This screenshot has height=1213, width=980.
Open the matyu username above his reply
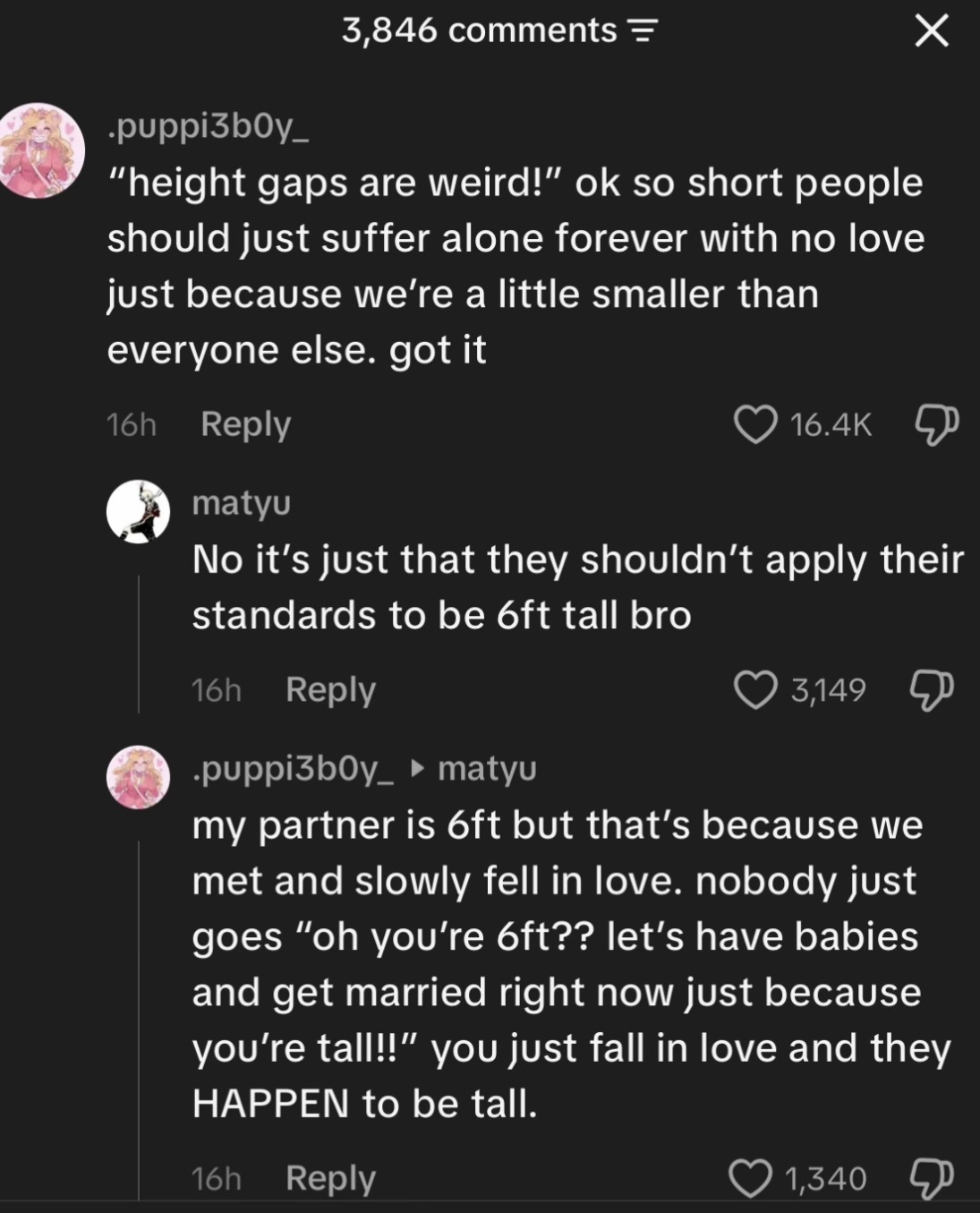click(x=242, y=503)
